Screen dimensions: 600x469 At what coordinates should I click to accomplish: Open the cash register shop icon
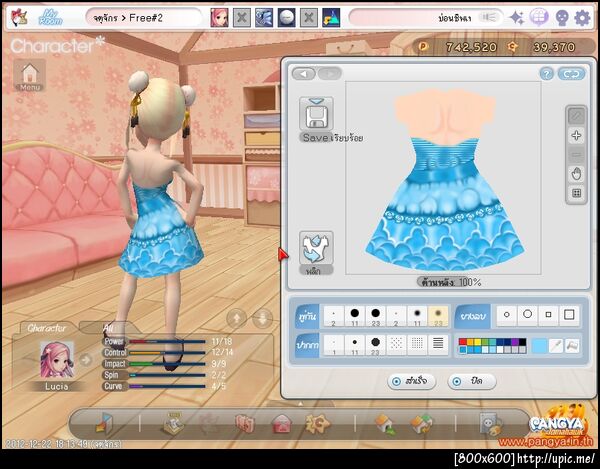click(x=173, y=423)
